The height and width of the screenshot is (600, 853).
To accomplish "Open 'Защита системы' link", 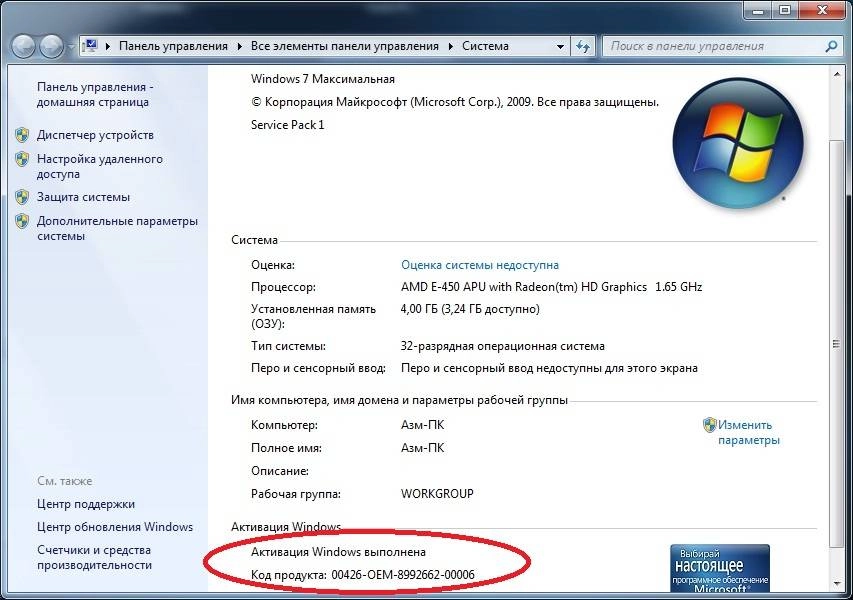I will [83, 197].
